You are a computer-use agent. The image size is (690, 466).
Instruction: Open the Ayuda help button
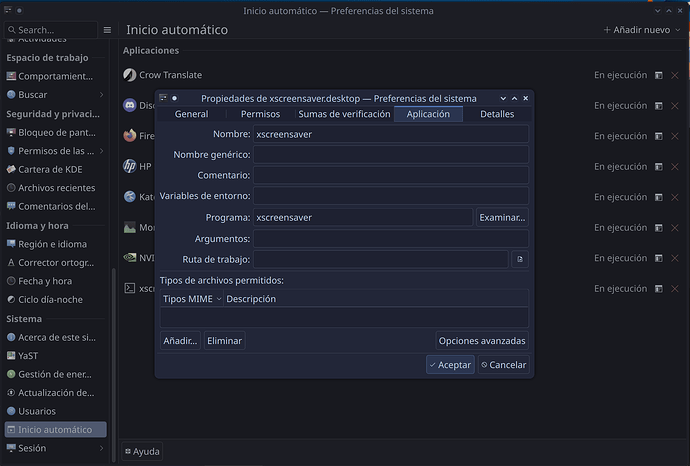coord(142,451)
